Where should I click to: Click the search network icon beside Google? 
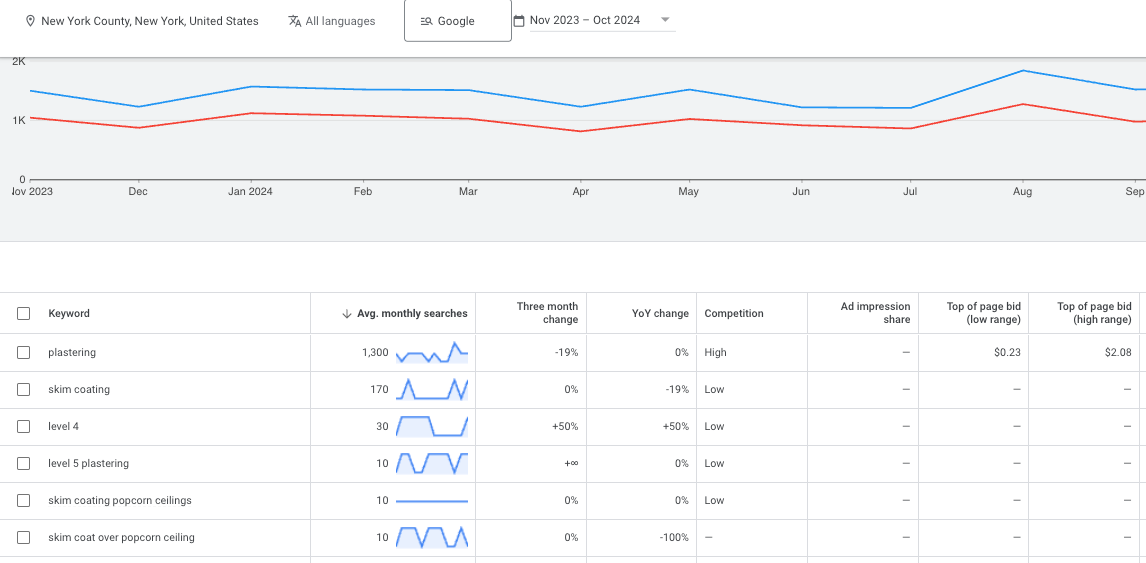click(x=426, y=21)
